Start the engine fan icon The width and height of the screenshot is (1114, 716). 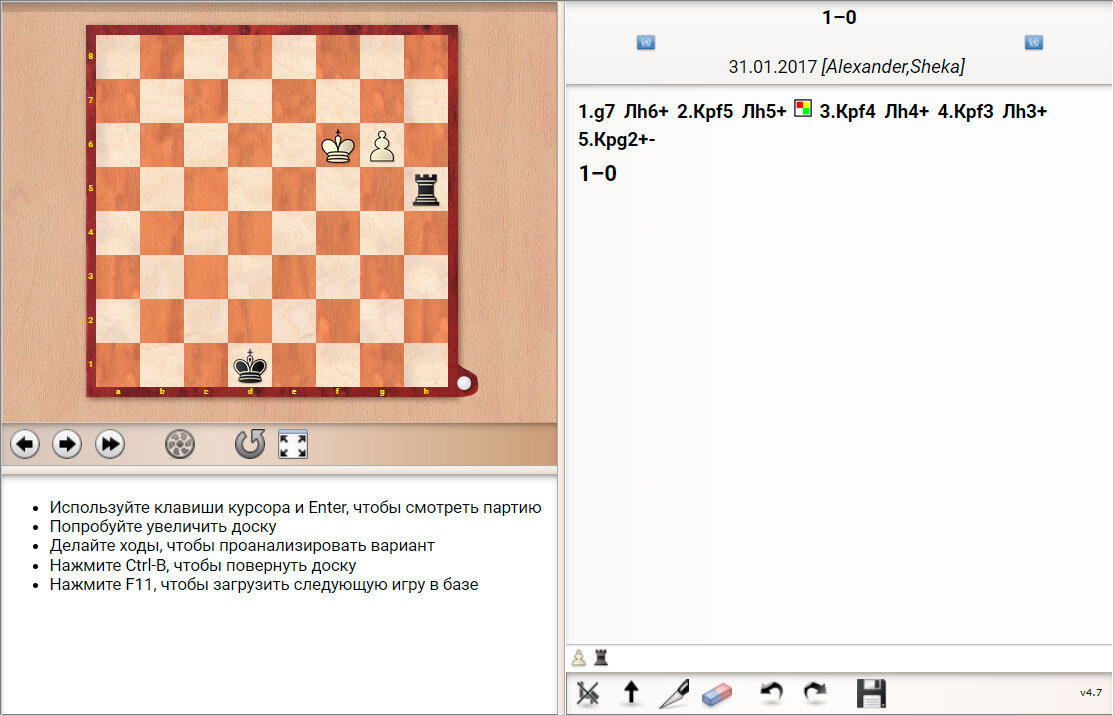[180, 445]
